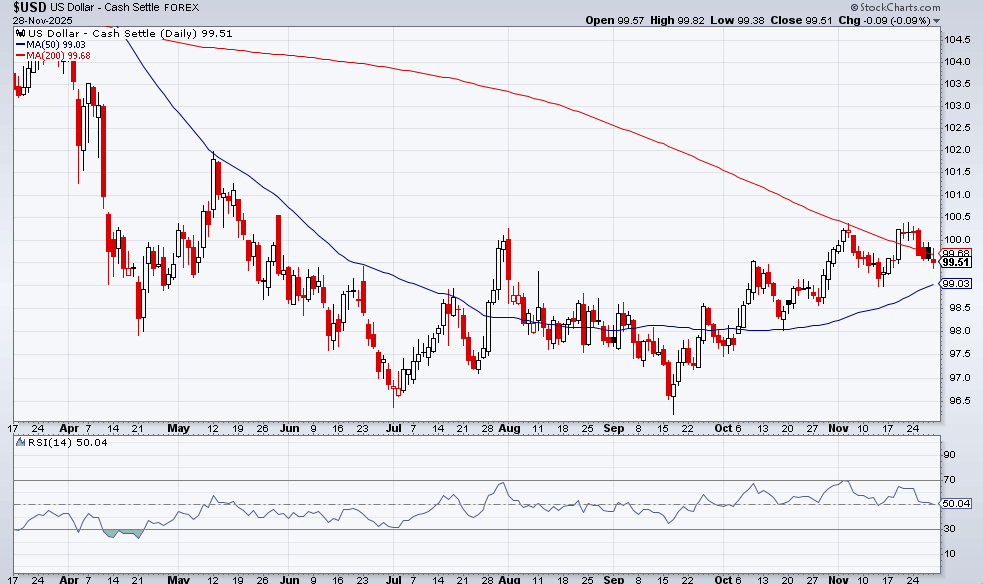The image size is (983, 584).
Task: Click the Nov label on the date axis
Action: point(838,428)
